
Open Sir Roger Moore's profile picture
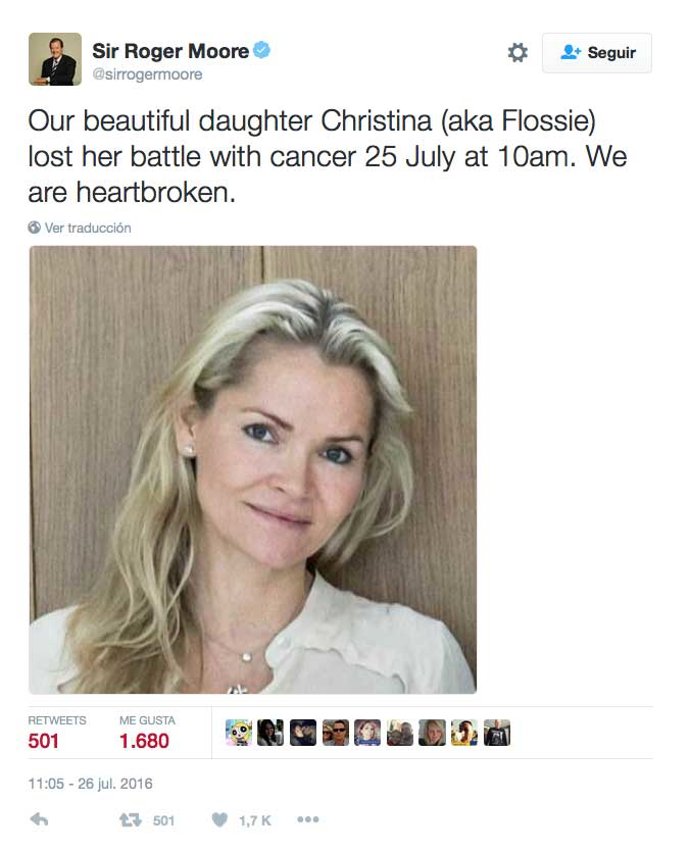tap(55, 59)
